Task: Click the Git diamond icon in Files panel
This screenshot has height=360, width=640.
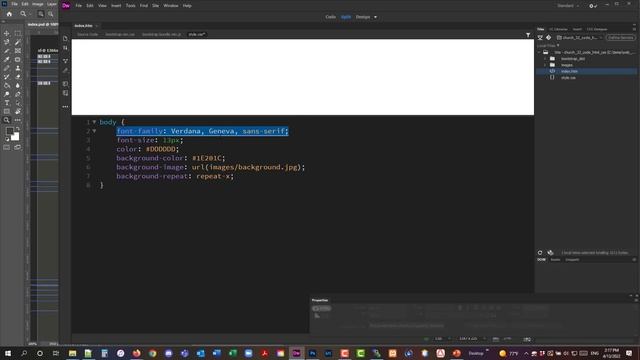Action: [x=549, y=38]
